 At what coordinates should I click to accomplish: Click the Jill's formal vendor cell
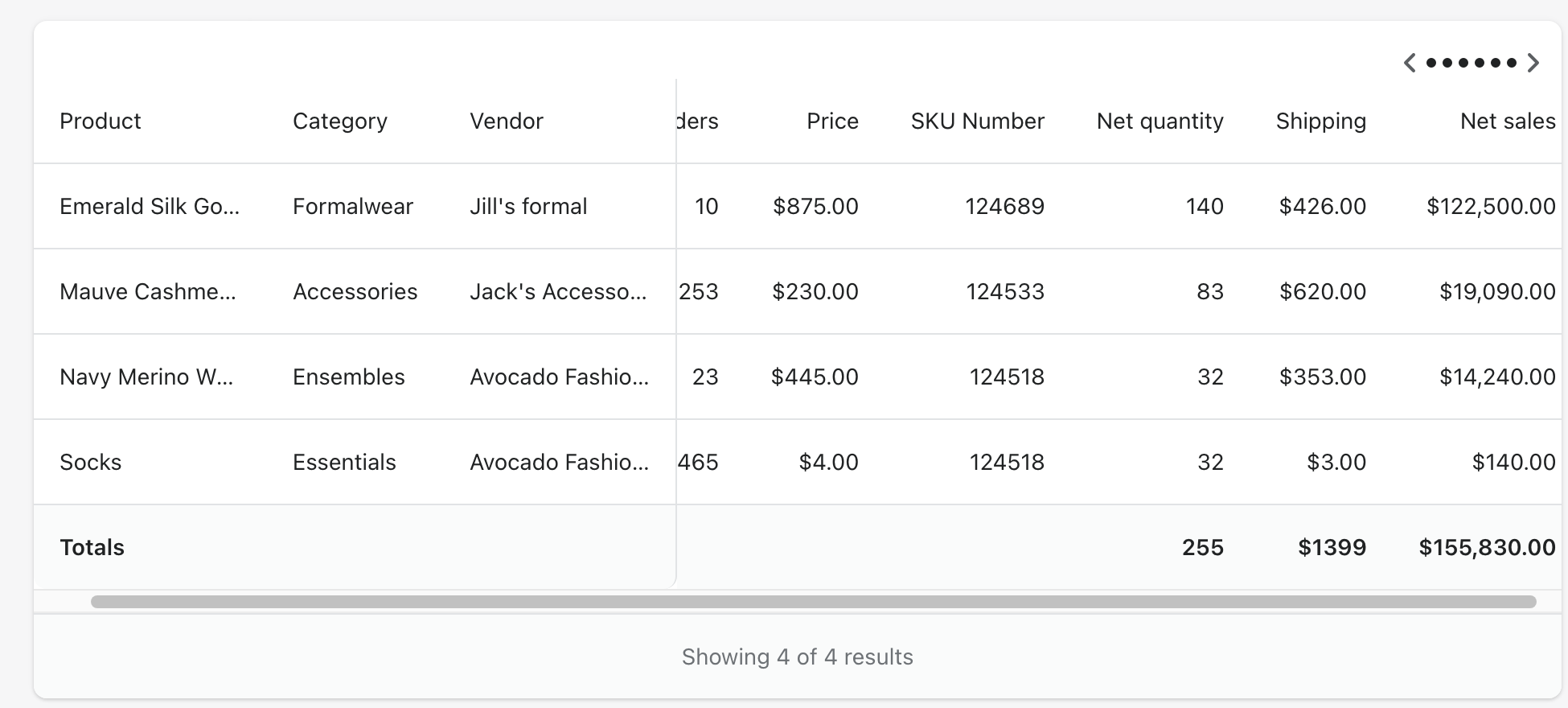[x=528, y=207]
